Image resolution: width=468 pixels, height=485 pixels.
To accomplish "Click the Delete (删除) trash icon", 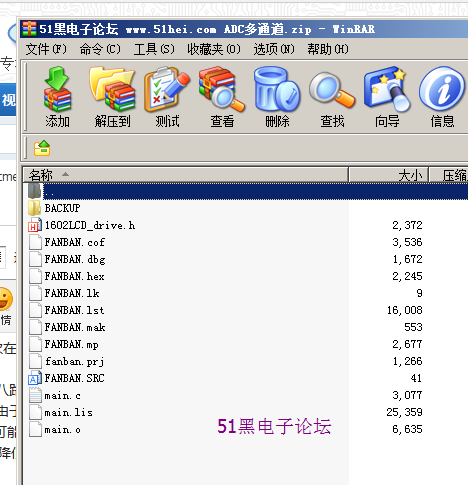I will pyautogui.click(x=277, y=89).
